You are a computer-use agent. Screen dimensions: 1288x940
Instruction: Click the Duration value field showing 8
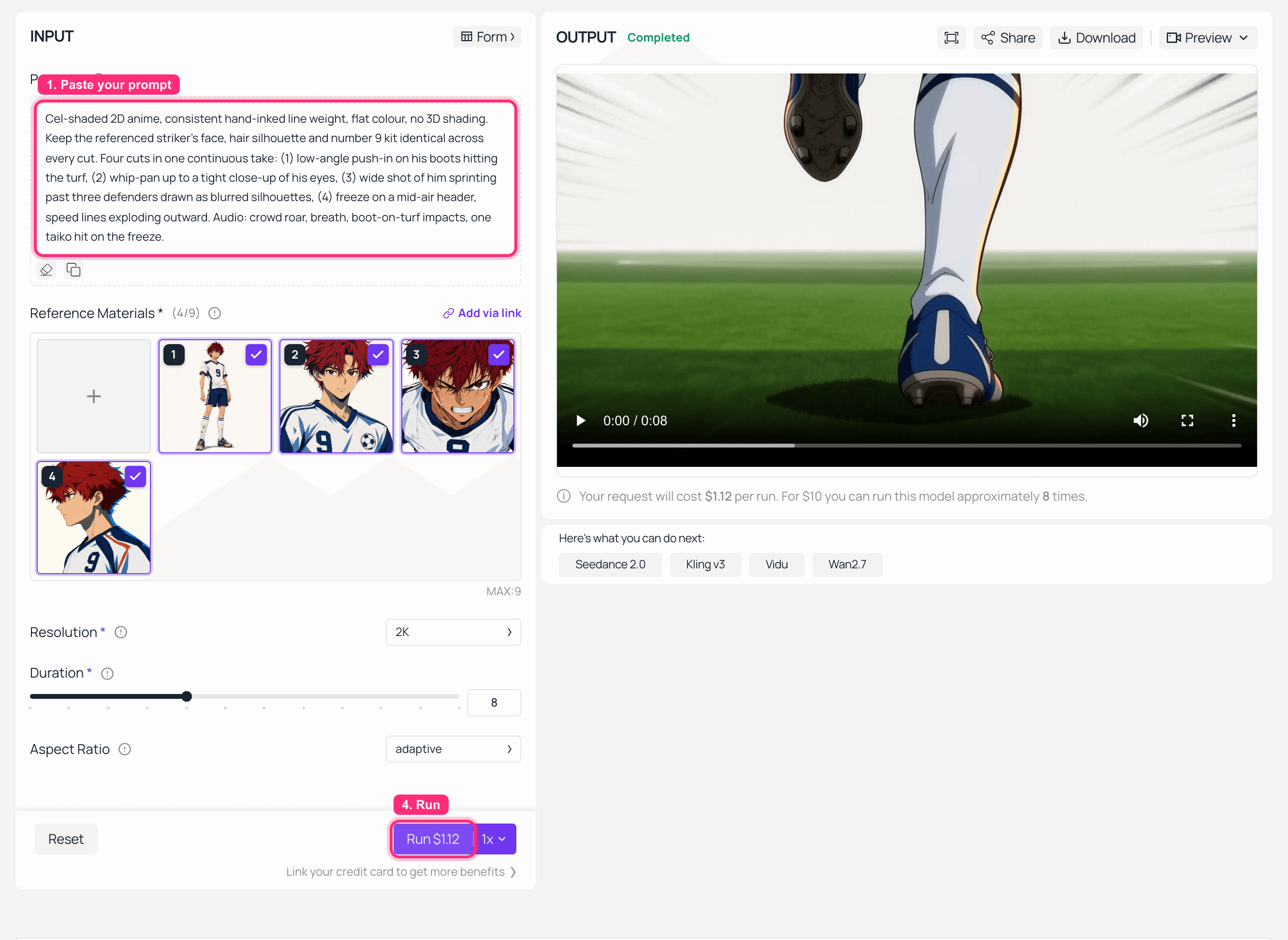494,703
